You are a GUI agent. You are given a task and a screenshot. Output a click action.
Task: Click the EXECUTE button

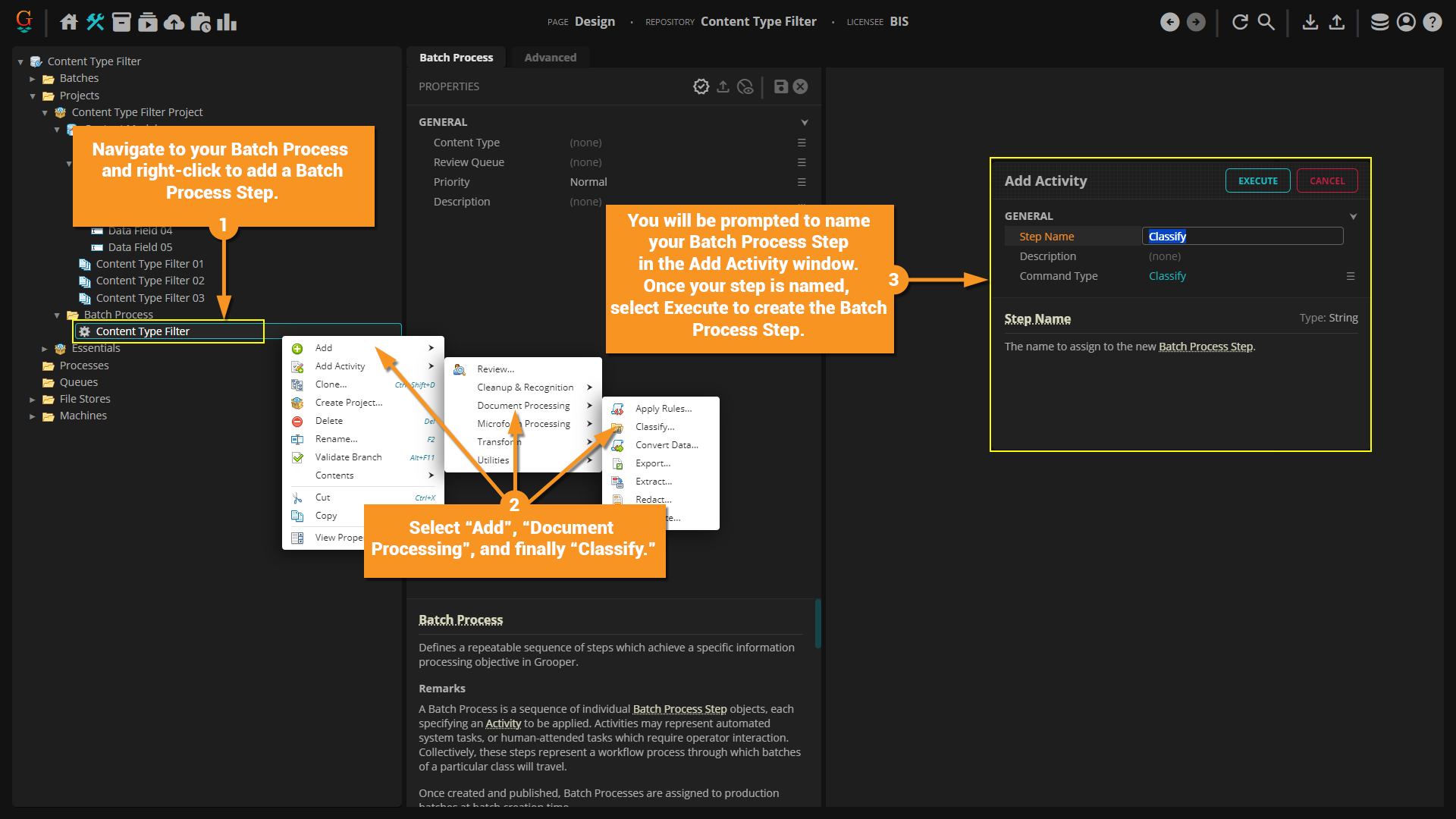tap(1258, 180)
